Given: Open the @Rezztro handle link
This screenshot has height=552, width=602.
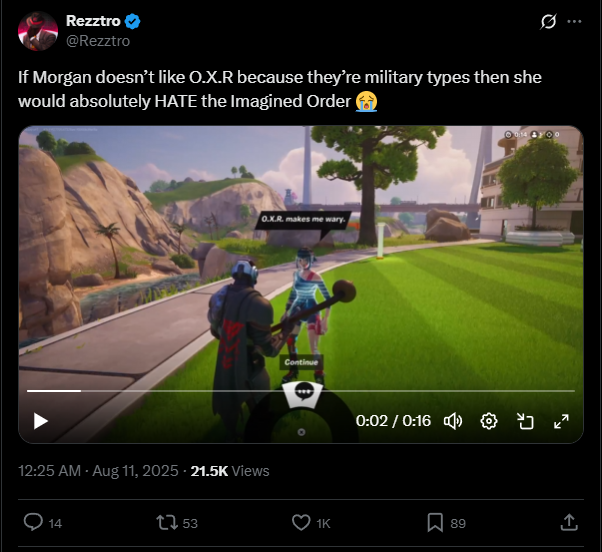Looking at the screenshot, I should [x=98, y=41].
